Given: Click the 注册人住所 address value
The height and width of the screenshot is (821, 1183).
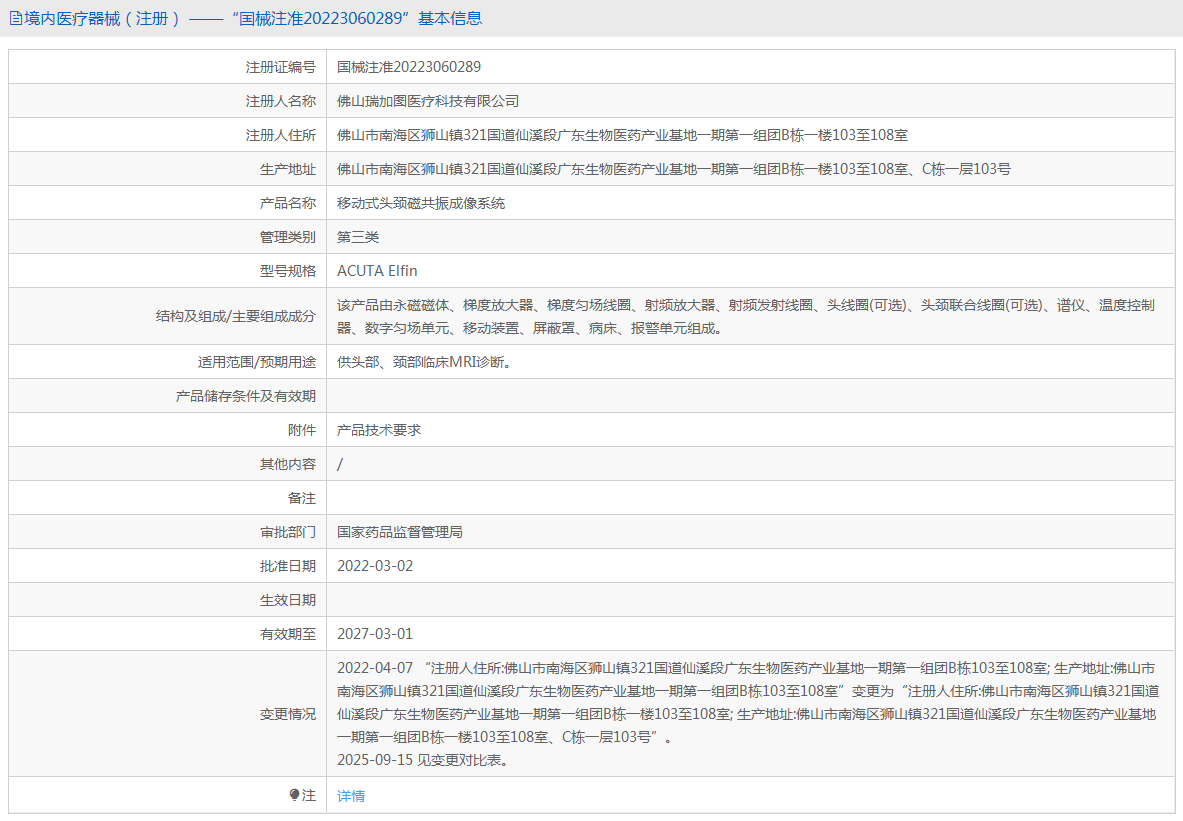Looking at the screenshot, I should click(x=622, y=135).
